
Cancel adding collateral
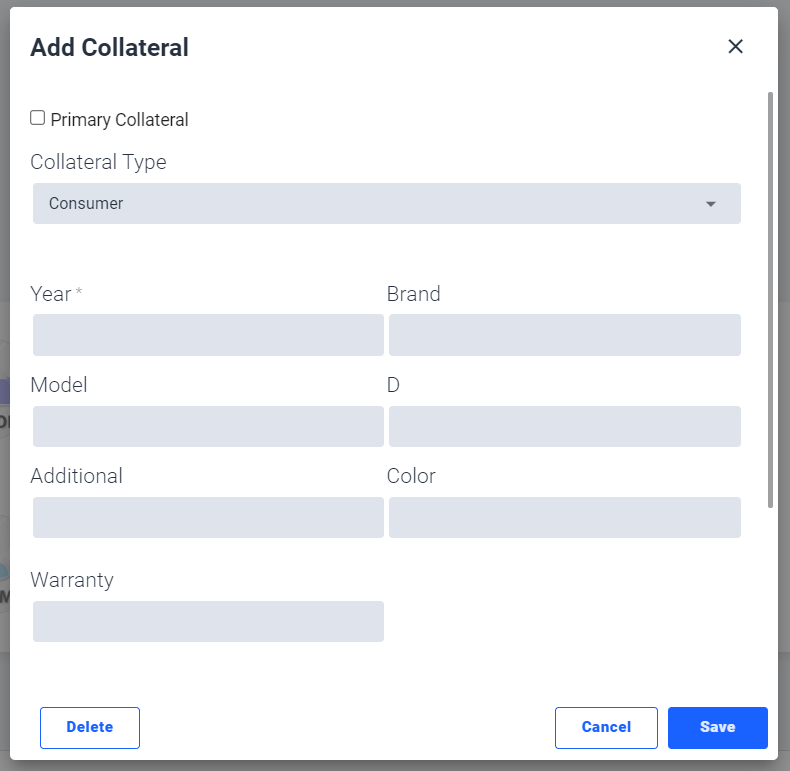coord(606,727)
